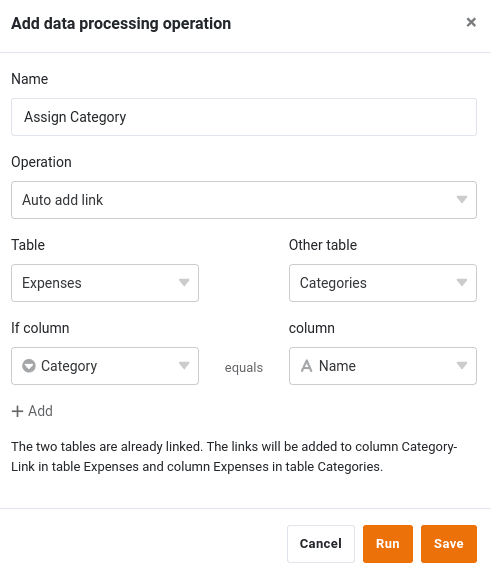The image size is (491, 577).
Task: Click the text type icon beside Name
Action: pos(307,366)
